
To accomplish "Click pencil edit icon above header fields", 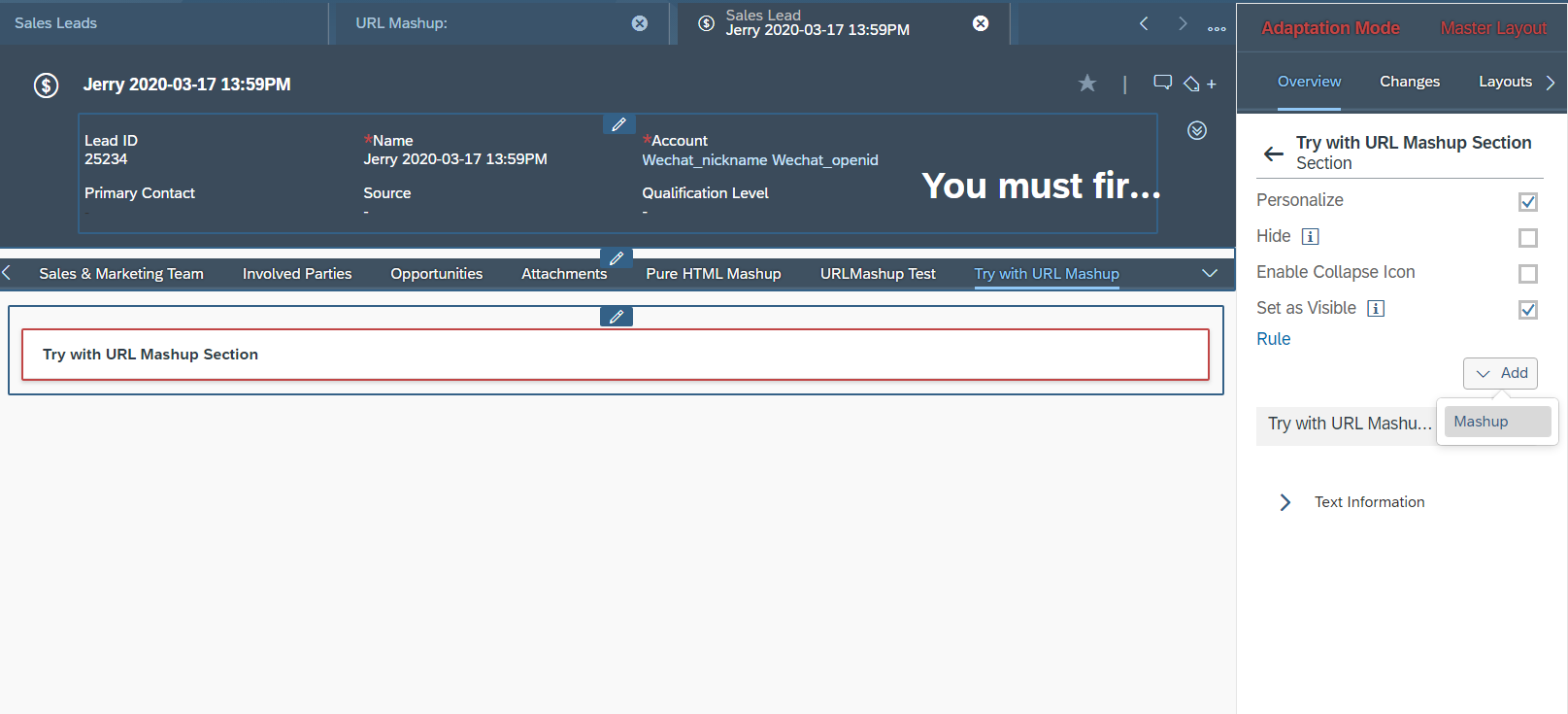I will (618, 124).
